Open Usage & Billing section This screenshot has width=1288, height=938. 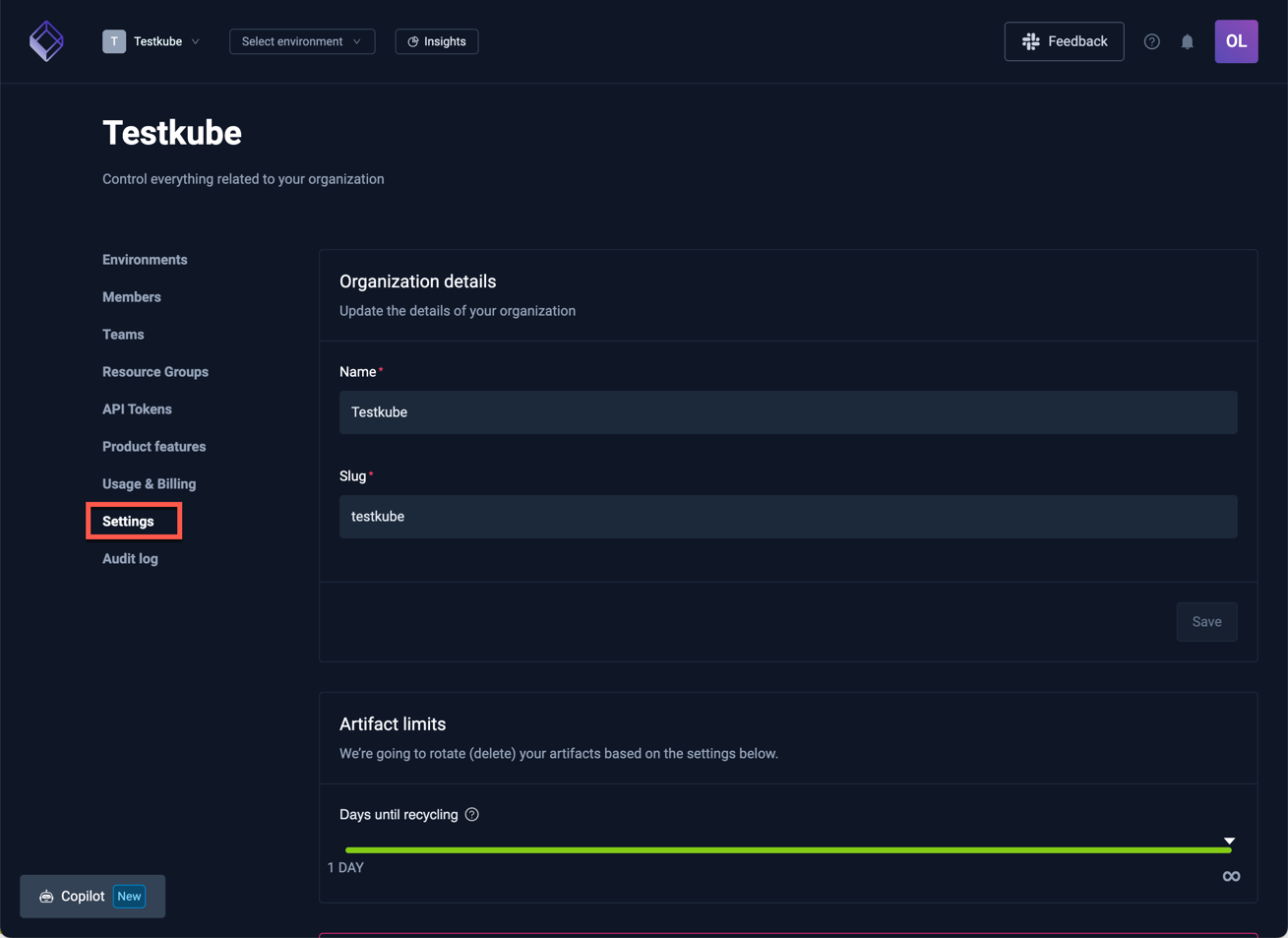coord(149,484)
